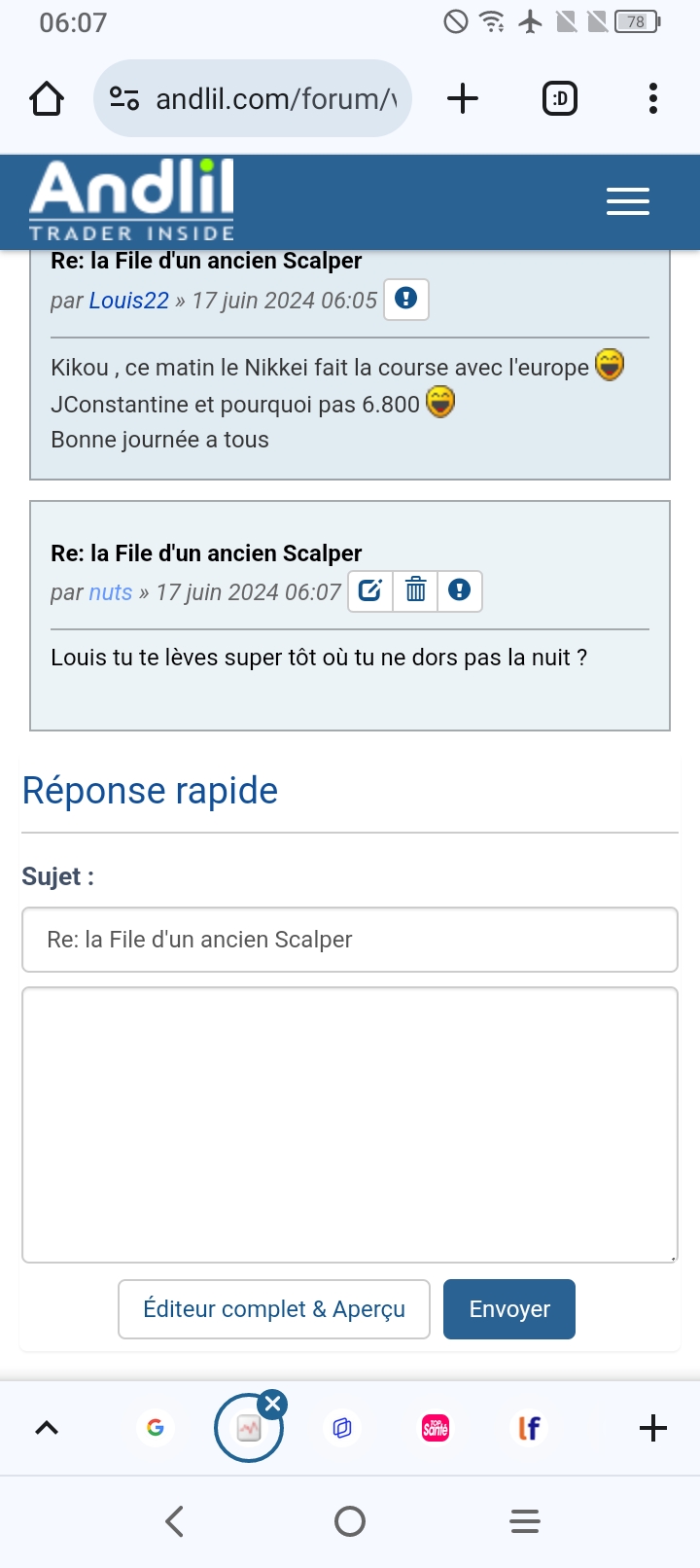The width and height of the screenshot is (700, 1568).
Task: Report Louis22's post with exclamation icon
Action: tap(406, 299)
